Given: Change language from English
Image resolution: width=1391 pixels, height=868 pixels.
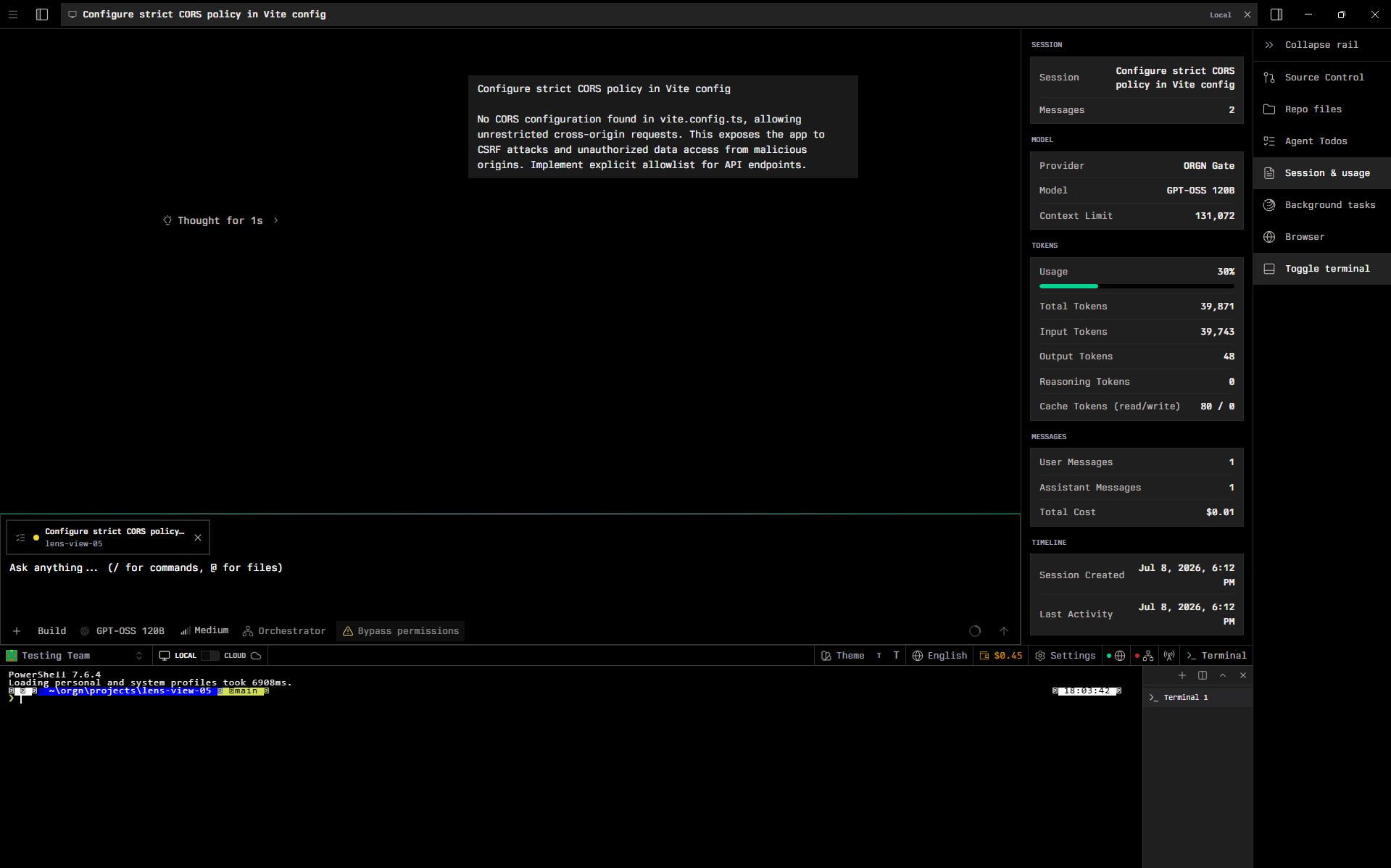Looking at the screenshot, I should (939, 656).
